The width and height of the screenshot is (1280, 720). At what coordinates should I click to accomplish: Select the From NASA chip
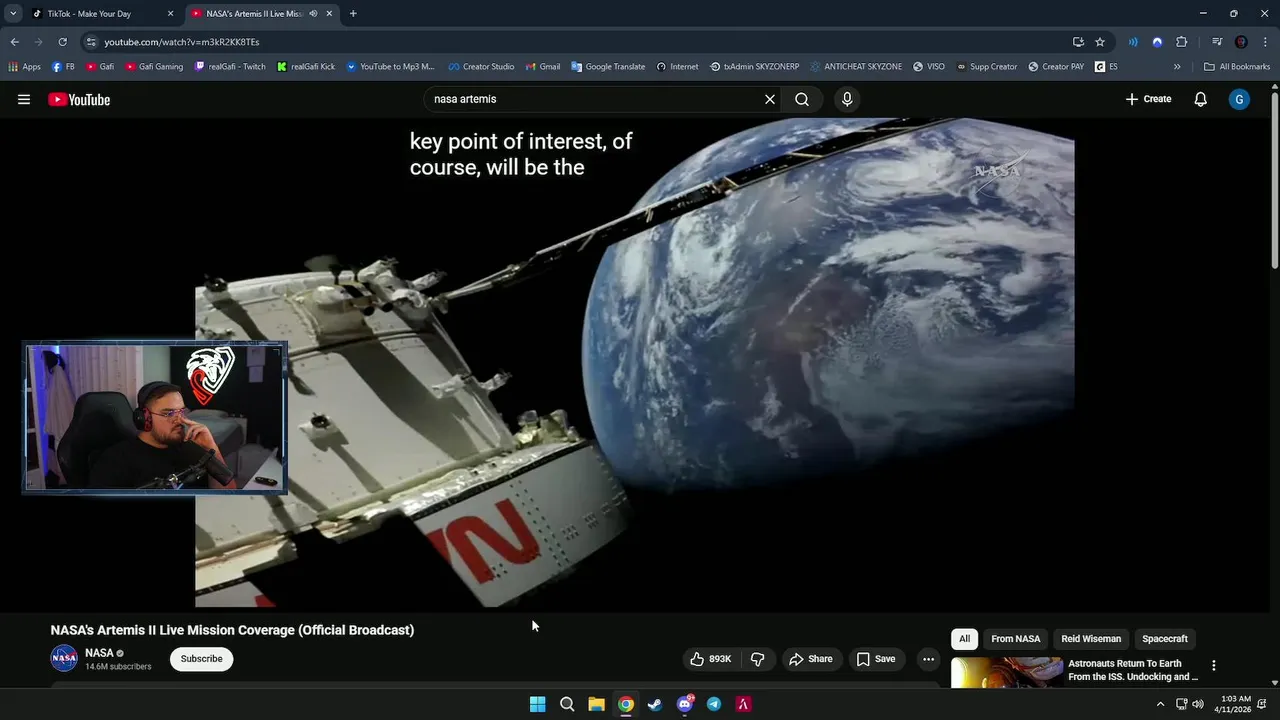(1015, 639)
